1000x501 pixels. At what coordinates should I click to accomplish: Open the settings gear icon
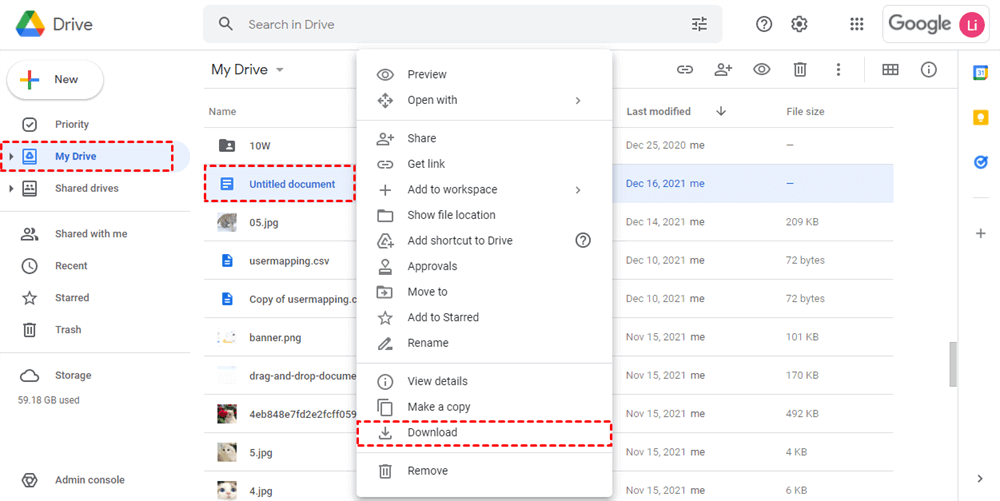pos(799,24)
